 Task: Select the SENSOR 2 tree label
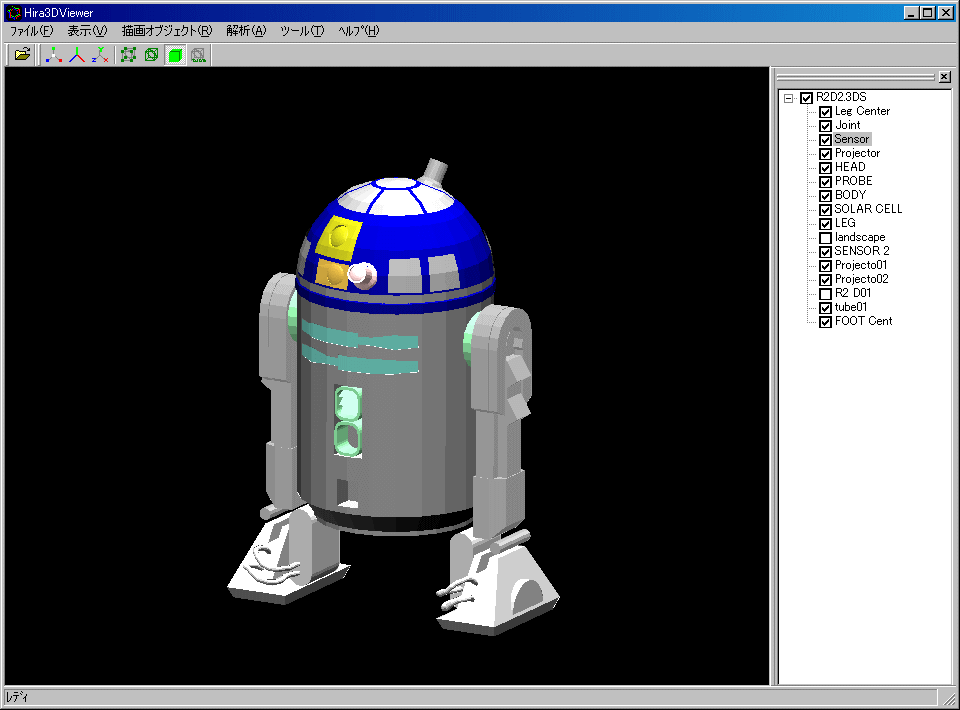[862, 251]
